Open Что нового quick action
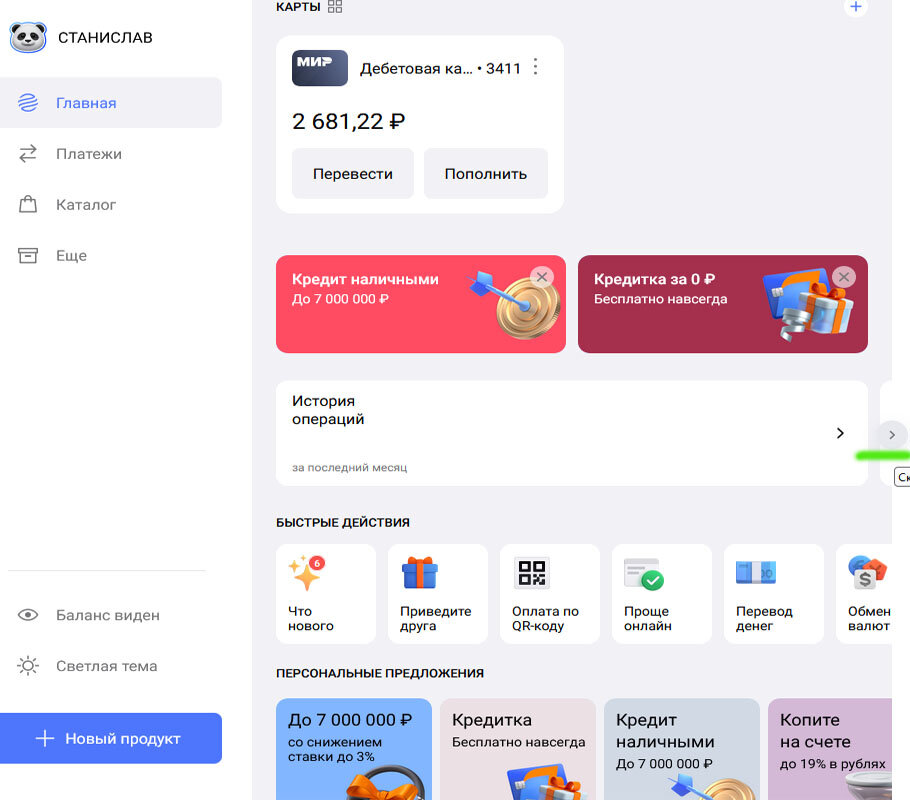The height and width of the screenshot is (800, 910). (326, 594)
